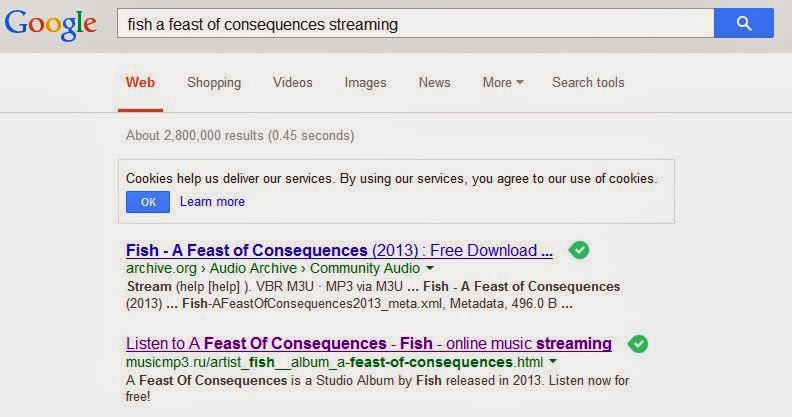
Task: Switch to the News tab
Action: [x=434, y=82]
